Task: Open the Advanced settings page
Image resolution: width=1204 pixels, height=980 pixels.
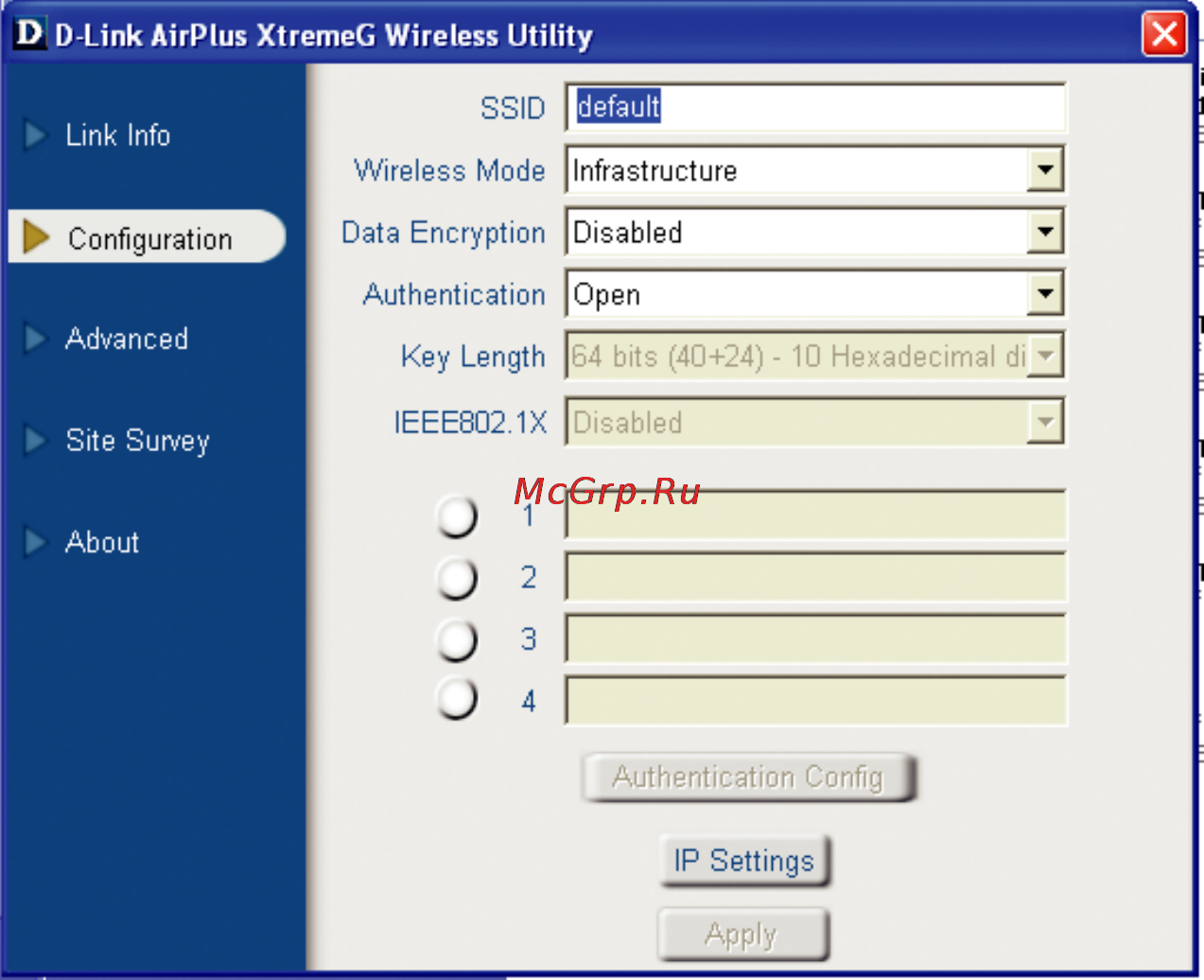Action: point(127,339)
